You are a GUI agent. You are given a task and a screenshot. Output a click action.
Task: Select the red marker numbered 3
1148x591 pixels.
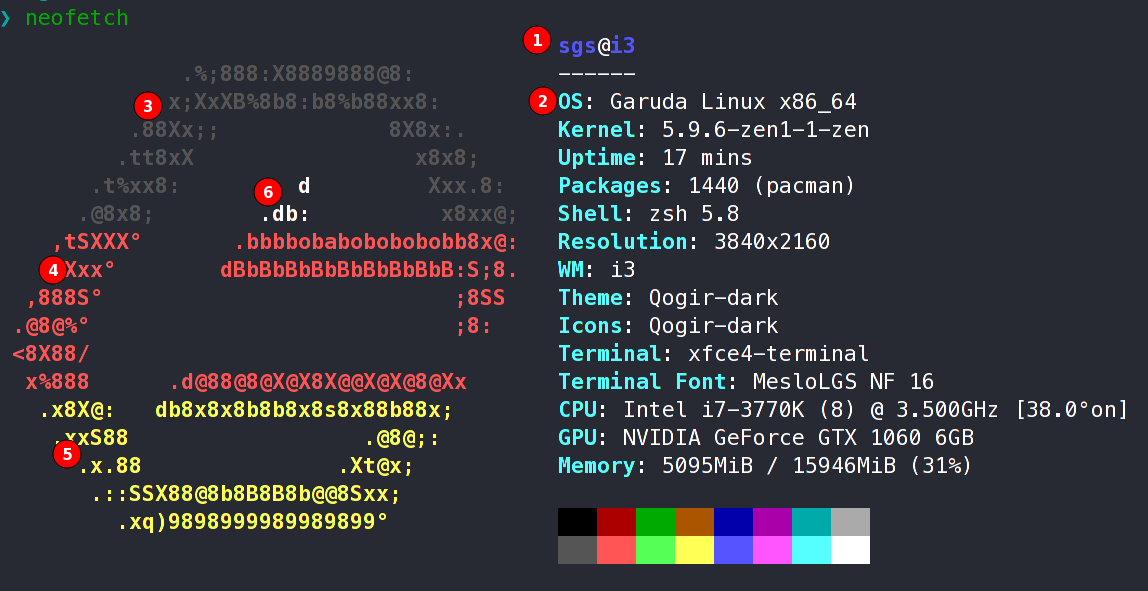tap(147, 105)
